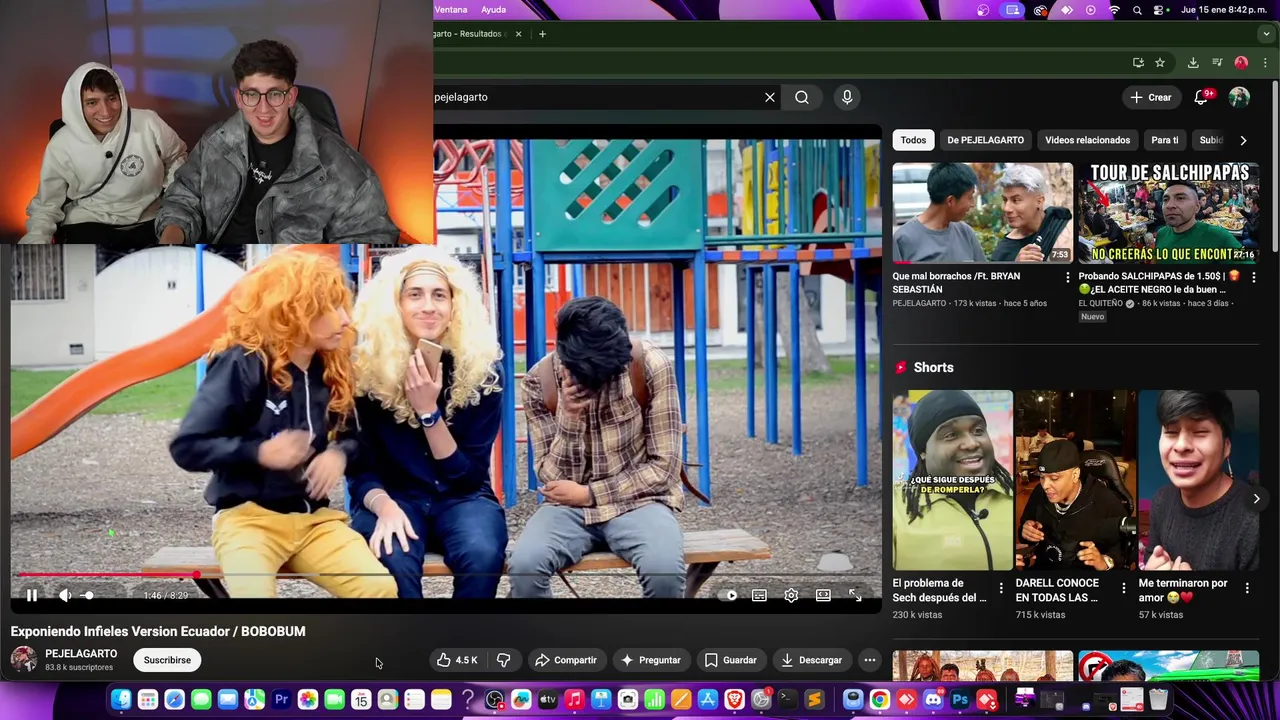Show next Shorts with the arrow
This screenshot has width=1280, height=720.
(1257, 498)
